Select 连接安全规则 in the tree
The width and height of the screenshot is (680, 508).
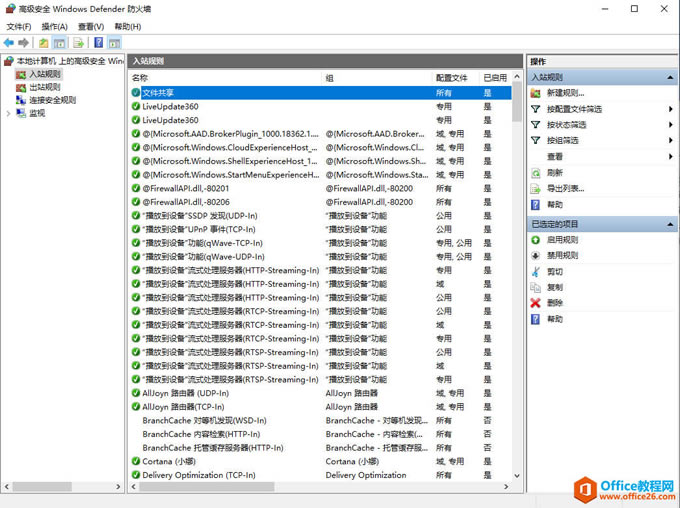52,100
